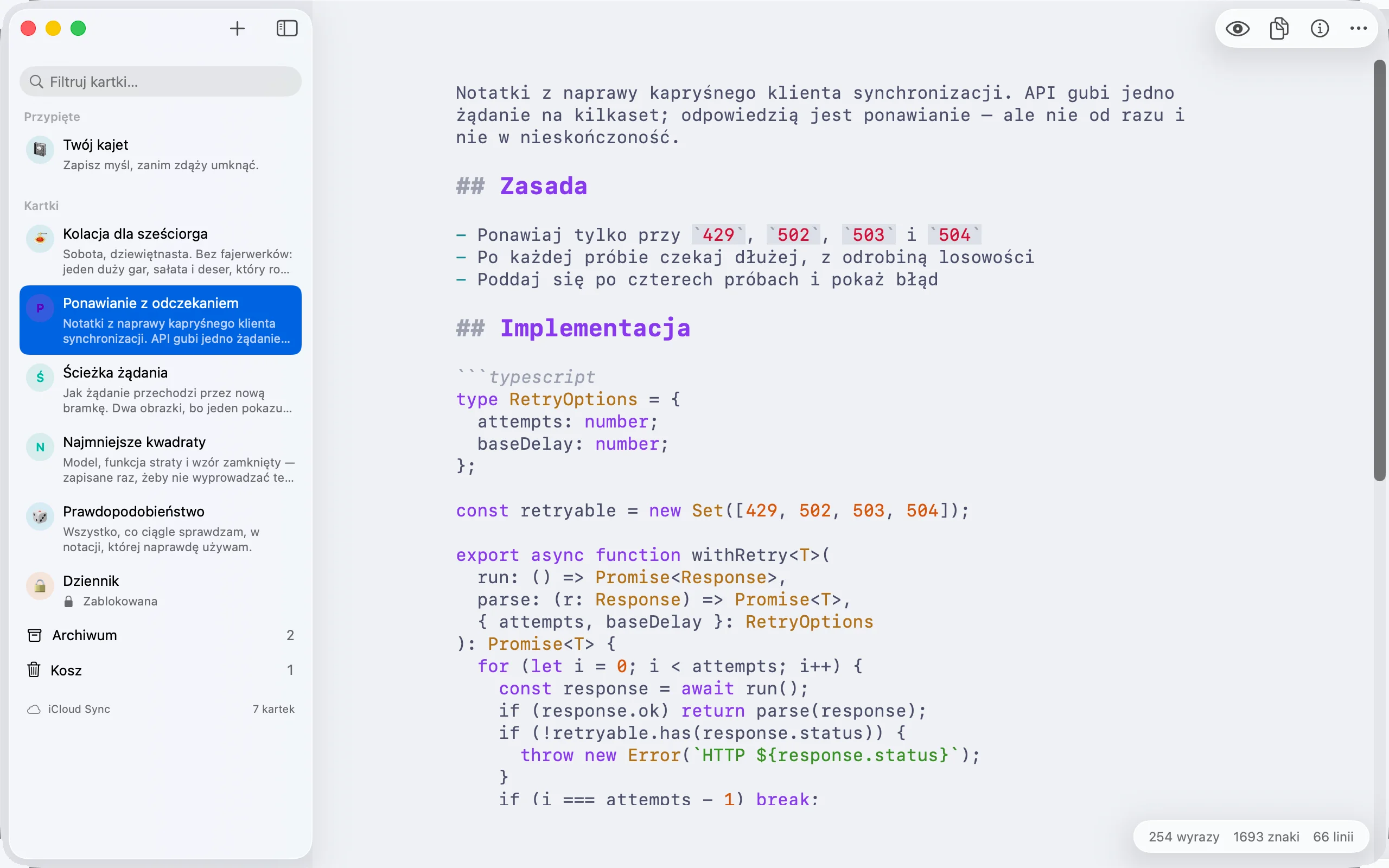The image size is (1389, 868).
Task: Click the 66 linii line count
Action: tap(1333, 837)
